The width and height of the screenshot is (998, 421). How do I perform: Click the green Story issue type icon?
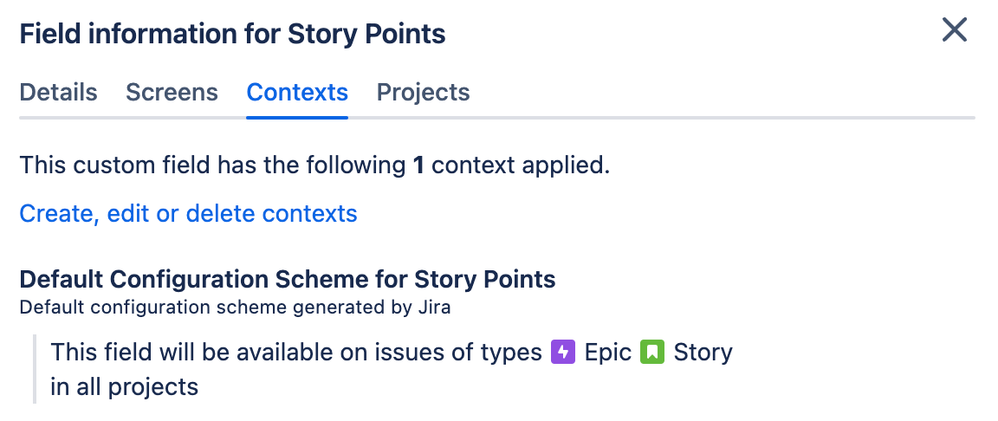[653, 353]
